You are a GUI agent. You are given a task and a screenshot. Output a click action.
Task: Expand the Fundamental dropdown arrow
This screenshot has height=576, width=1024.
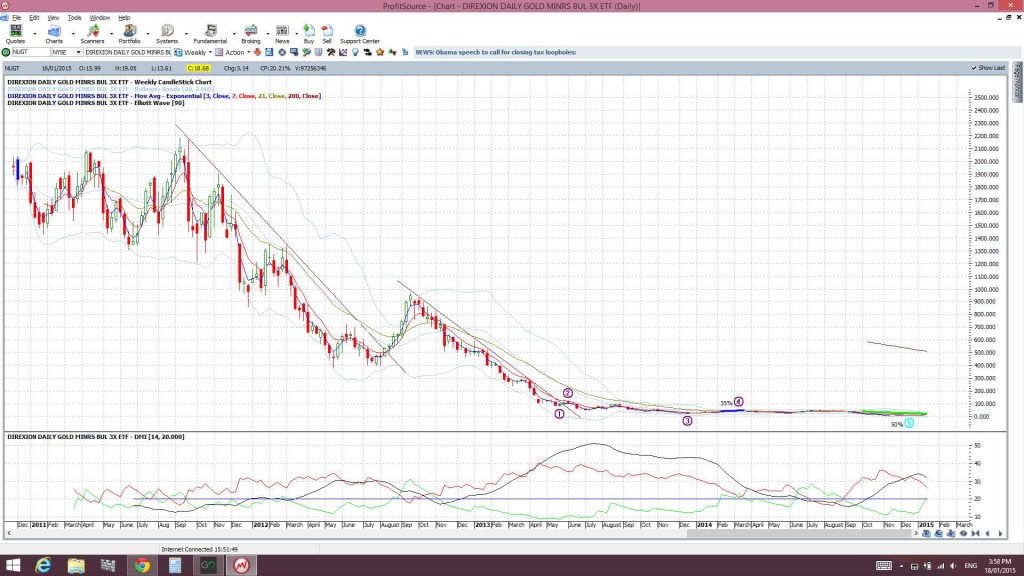(234, 33)
